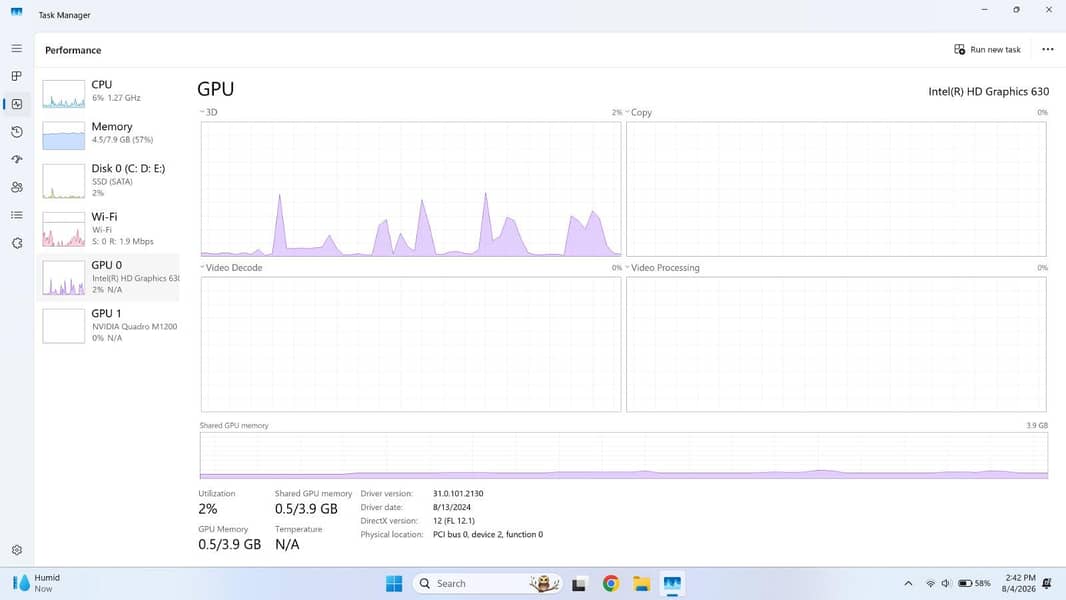The image size is (1066, 600).
Task: Open Task Manager settings gear
Action: click(x=17, y=550)
